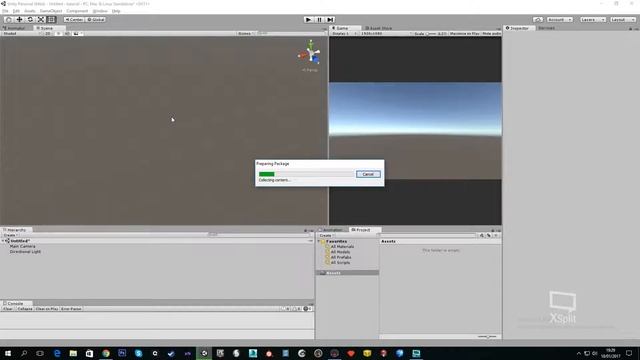
Task: Adjust the Game view Scale slider
Action: pos(432,34)
